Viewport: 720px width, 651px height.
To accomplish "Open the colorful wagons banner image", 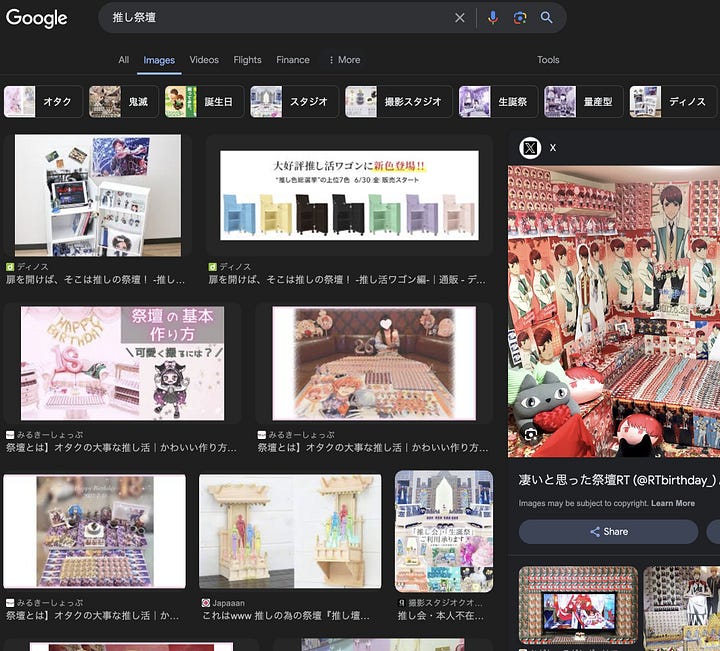I will point(349,195).
